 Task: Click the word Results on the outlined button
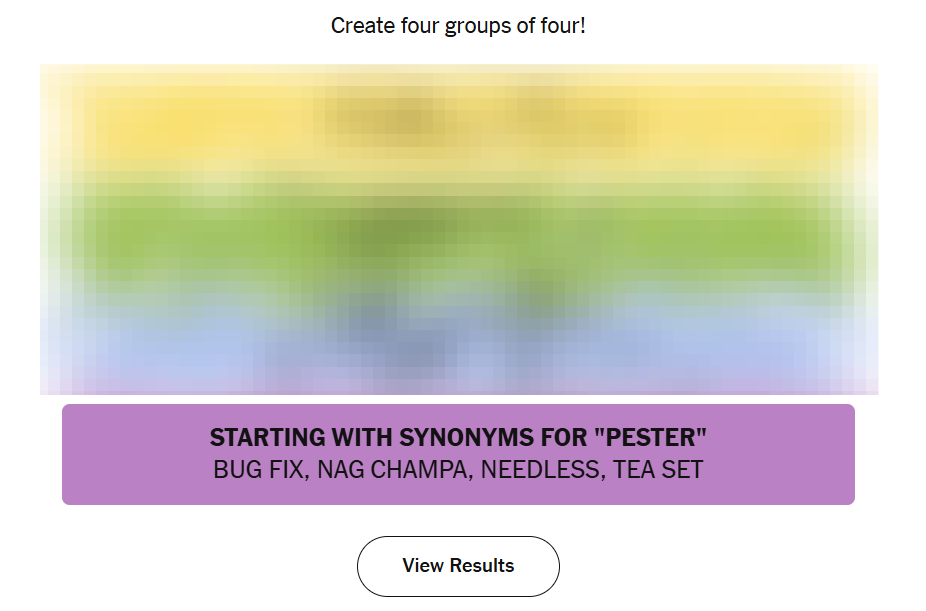(482, 566)
